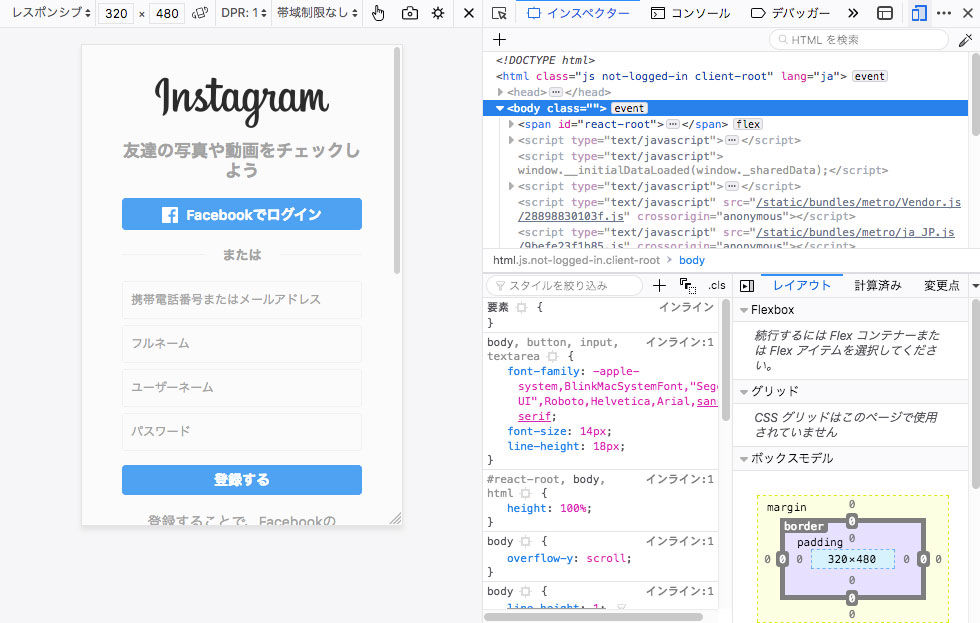Select html.js.not-logged-in.client-root breadcrumb
Viewport: 980px width, 623px height.
pyautogui.click(x=576, y=260)
